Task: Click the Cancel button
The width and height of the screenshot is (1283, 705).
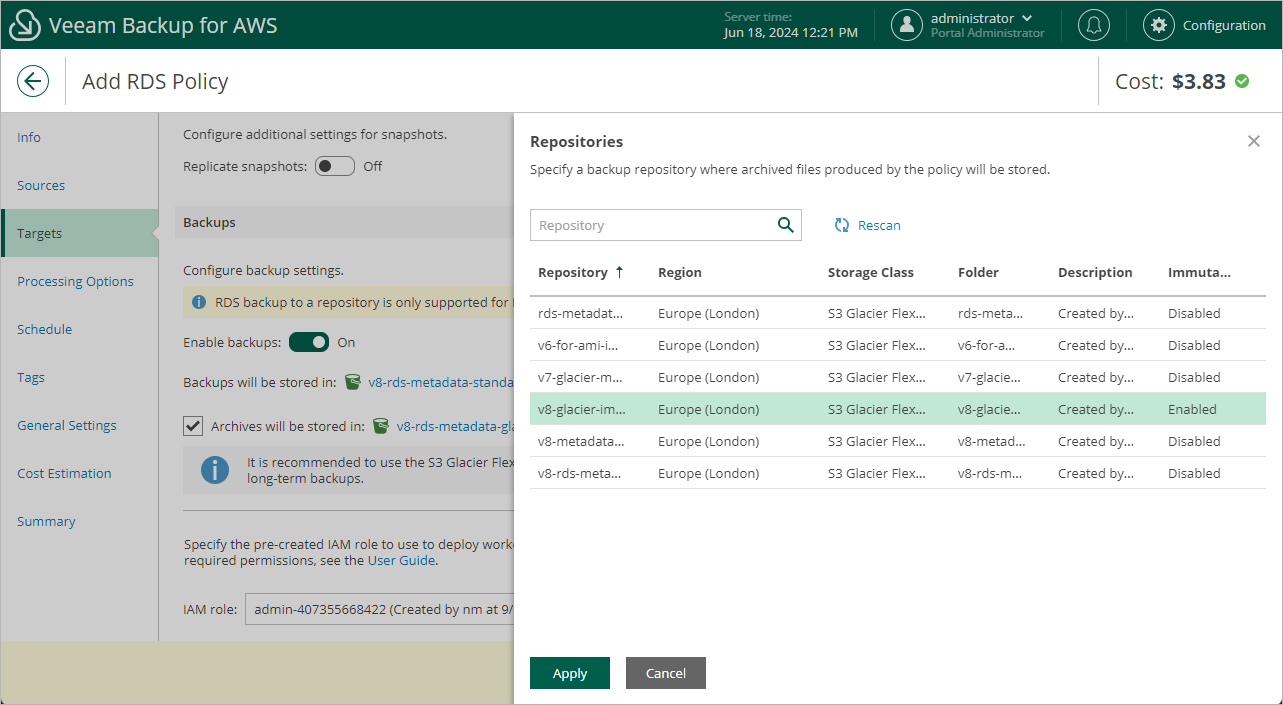Action: [x=666, y=673]
